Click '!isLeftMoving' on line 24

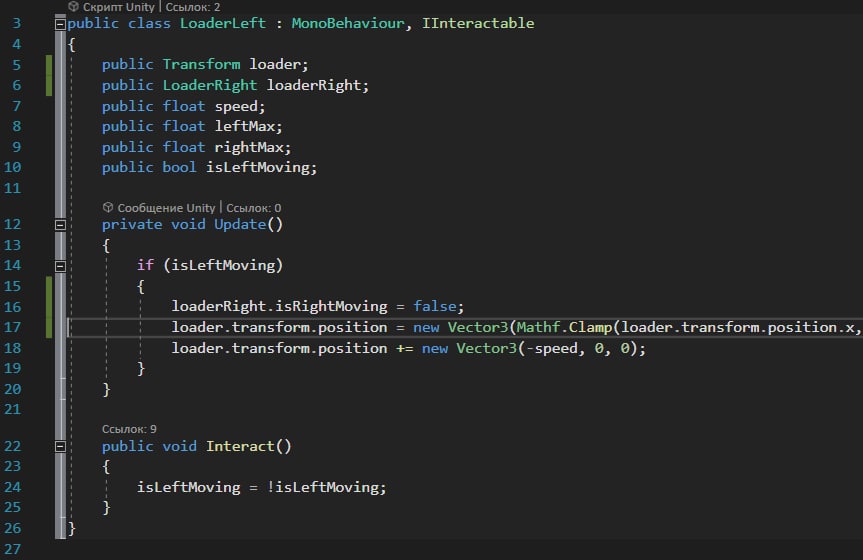click(323, 487)
